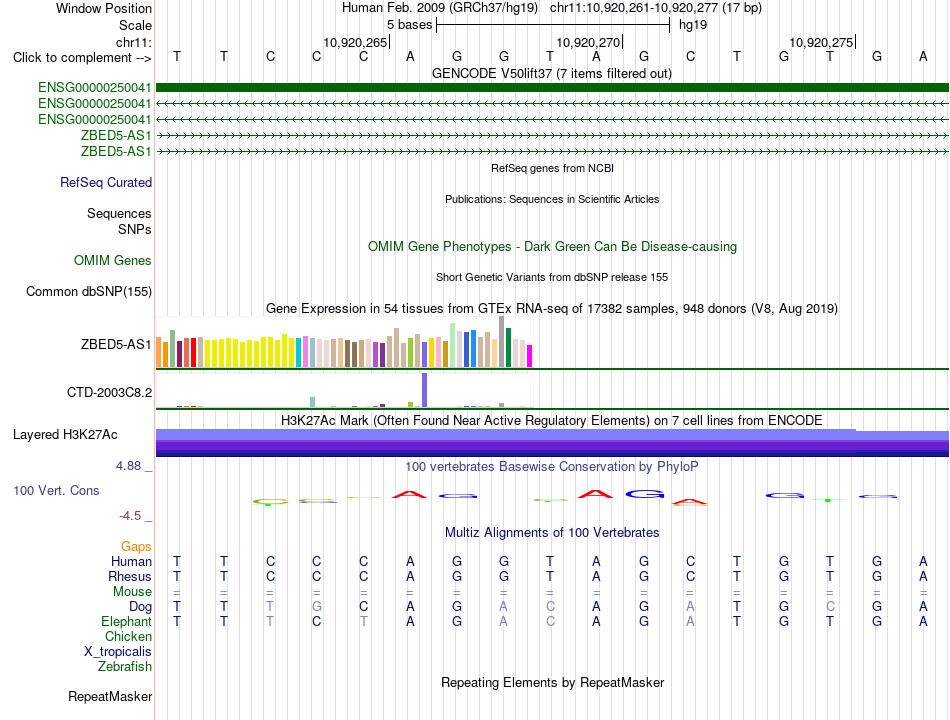Click the 10,920,275 position marker
This screenshot has height=720, width=950.
point(822,42)
